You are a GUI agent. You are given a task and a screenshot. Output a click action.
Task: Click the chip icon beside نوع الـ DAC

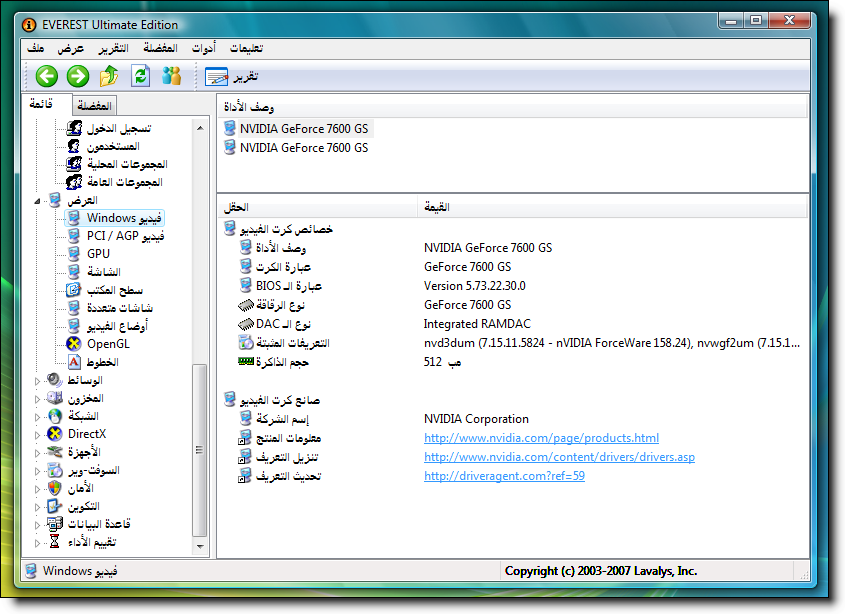(x=246, y=324)
